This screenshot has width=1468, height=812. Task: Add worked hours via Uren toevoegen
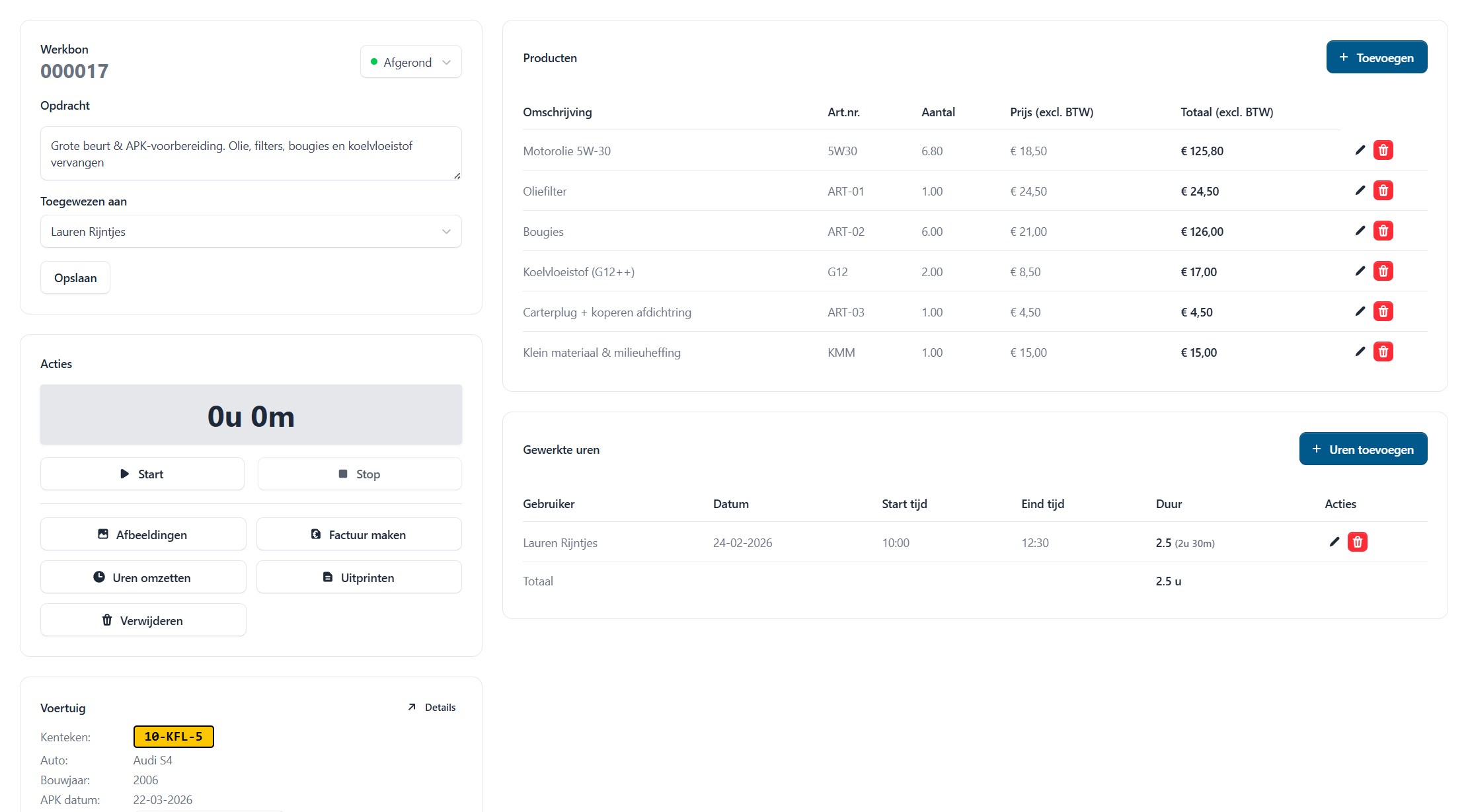(x=1363, y=448)
